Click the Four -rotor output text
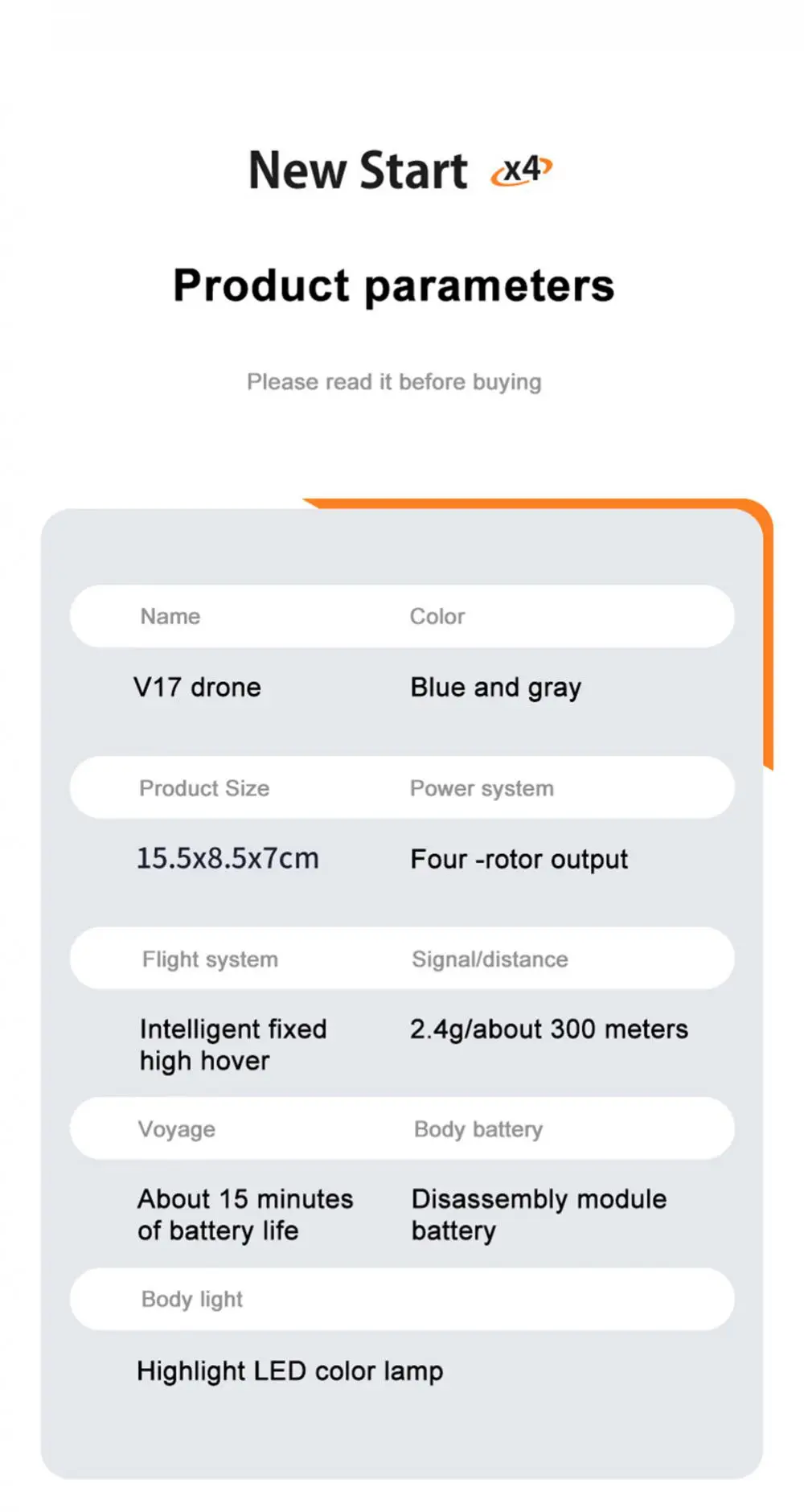This screenshot has width=804, height=1512. point(519,860)
